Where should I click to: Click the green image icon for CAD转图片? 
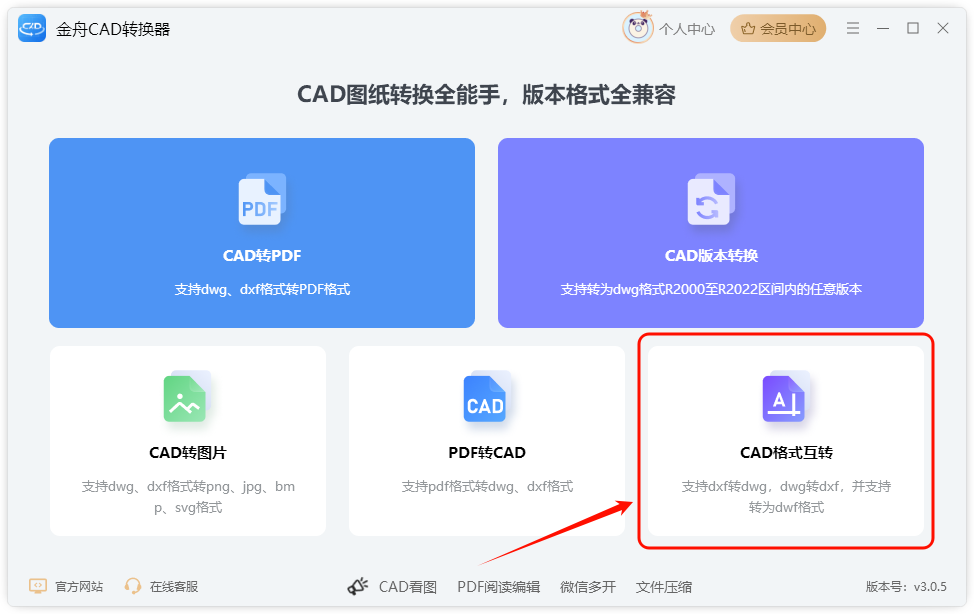click(x=187, y=396)
